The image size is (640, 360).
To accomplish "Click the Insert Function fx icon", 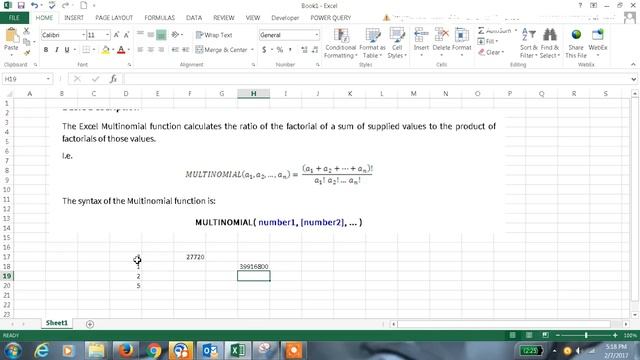I will (x=113, y=79).
